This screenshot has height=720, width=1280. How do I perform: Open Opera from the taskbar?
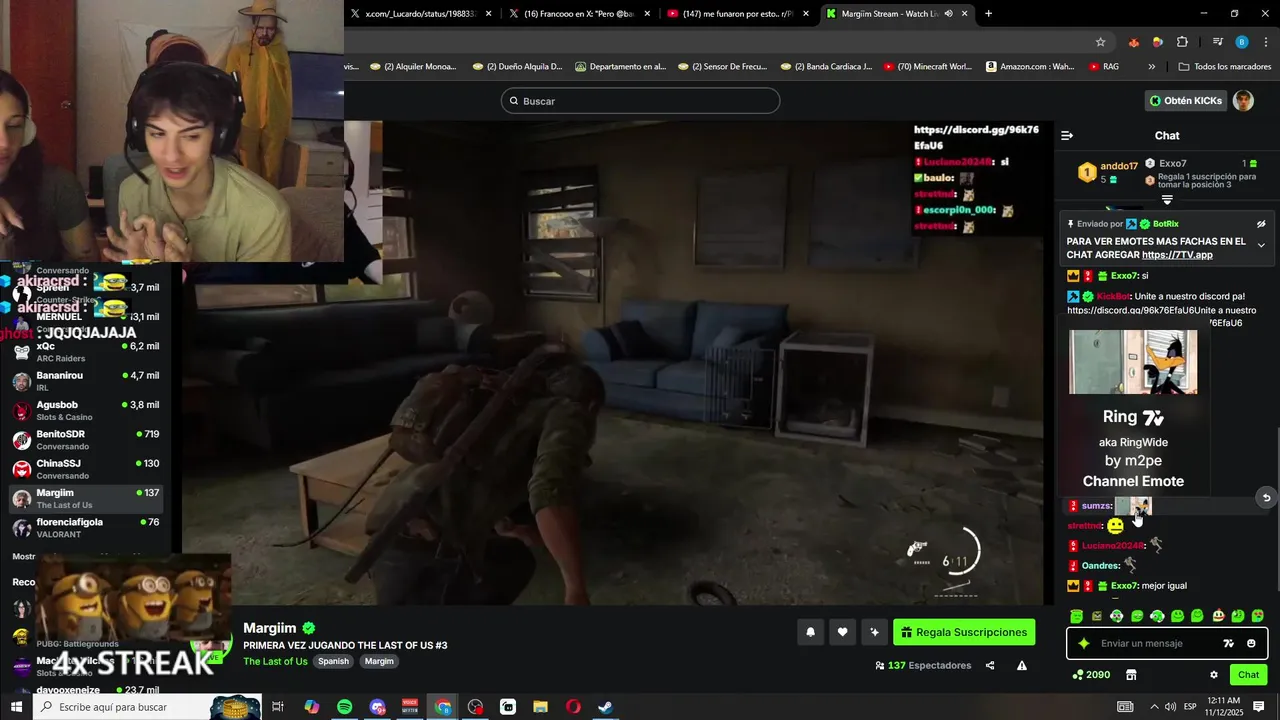pos(573,707)
